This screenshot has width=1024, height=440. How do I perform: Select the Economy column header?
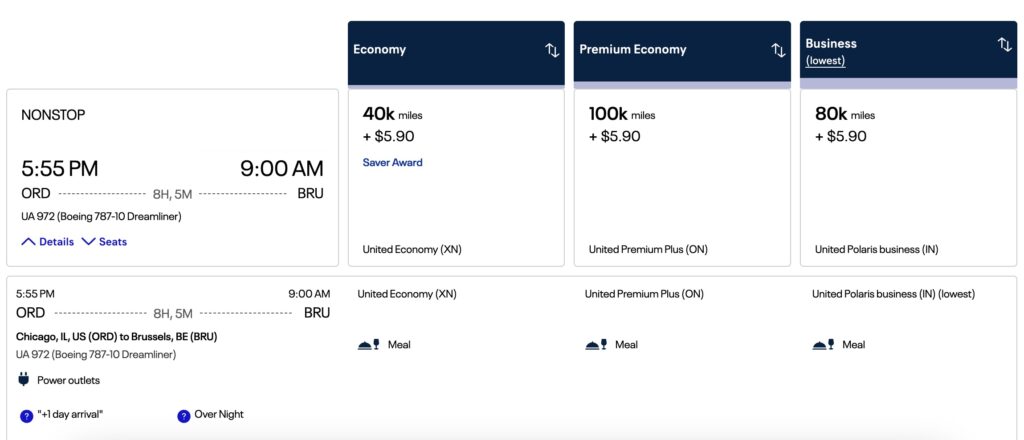[456, 53]
